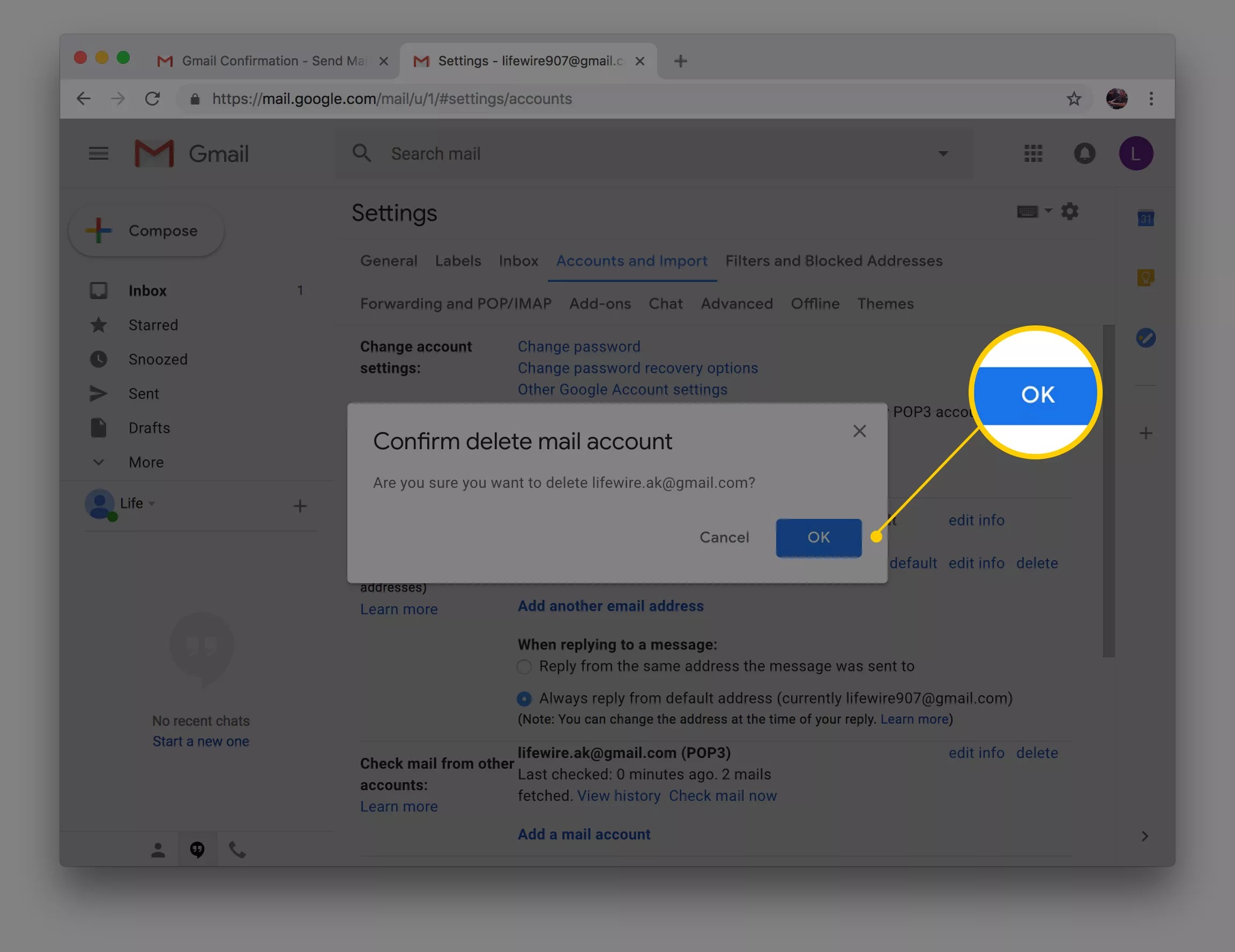Navigate to the General settings tab
The image size is (1235, 952).
pos(388,261)
